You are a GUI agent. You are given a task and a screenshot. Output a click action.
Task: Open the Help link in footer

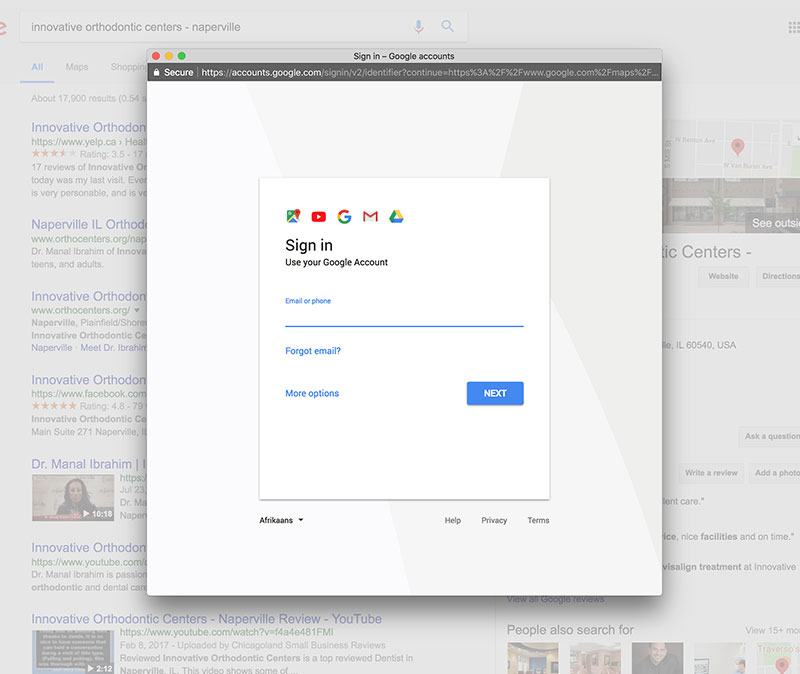point(453,520)
